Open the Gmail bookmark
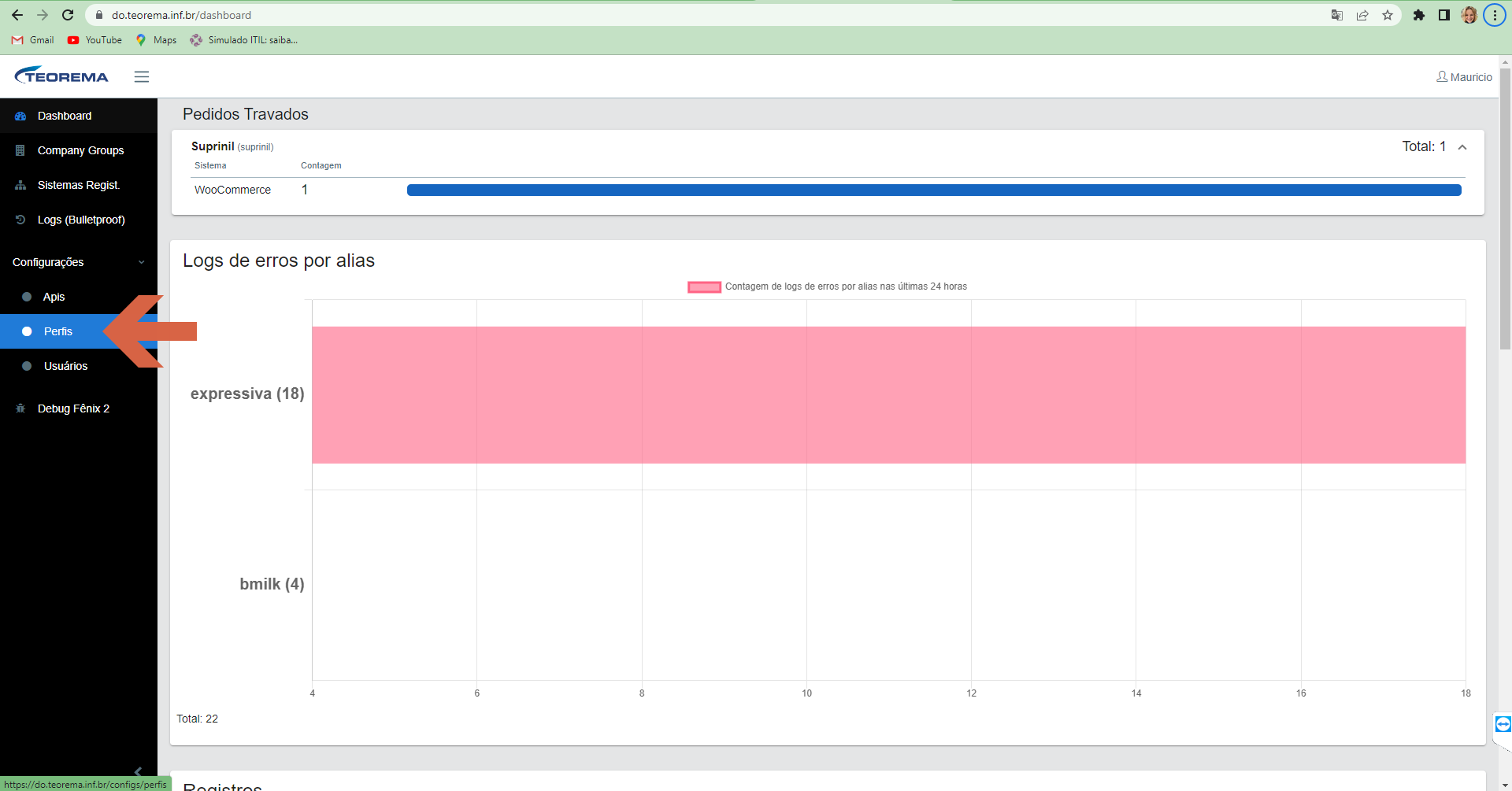Viewport: 1512px width, 791px height. click(33, 40)
